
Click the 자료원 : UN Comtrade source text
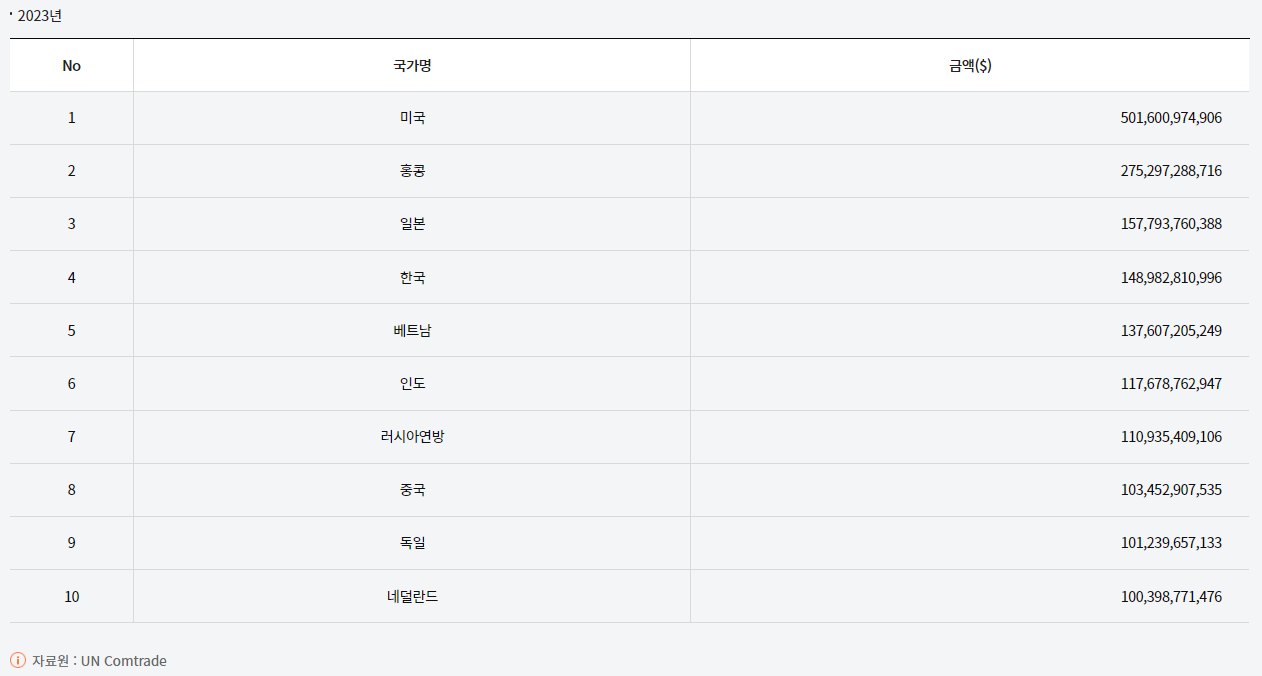(x=99, y=661)
